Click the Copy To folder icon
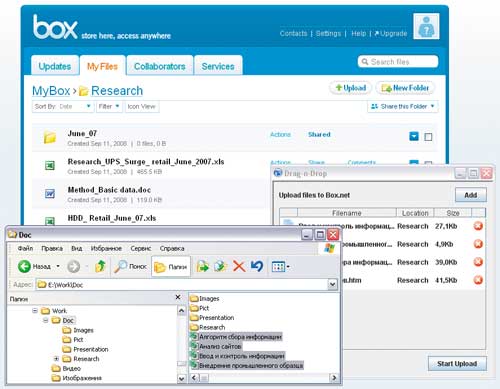The image size is (500, 389). click(x=220, y=266)
